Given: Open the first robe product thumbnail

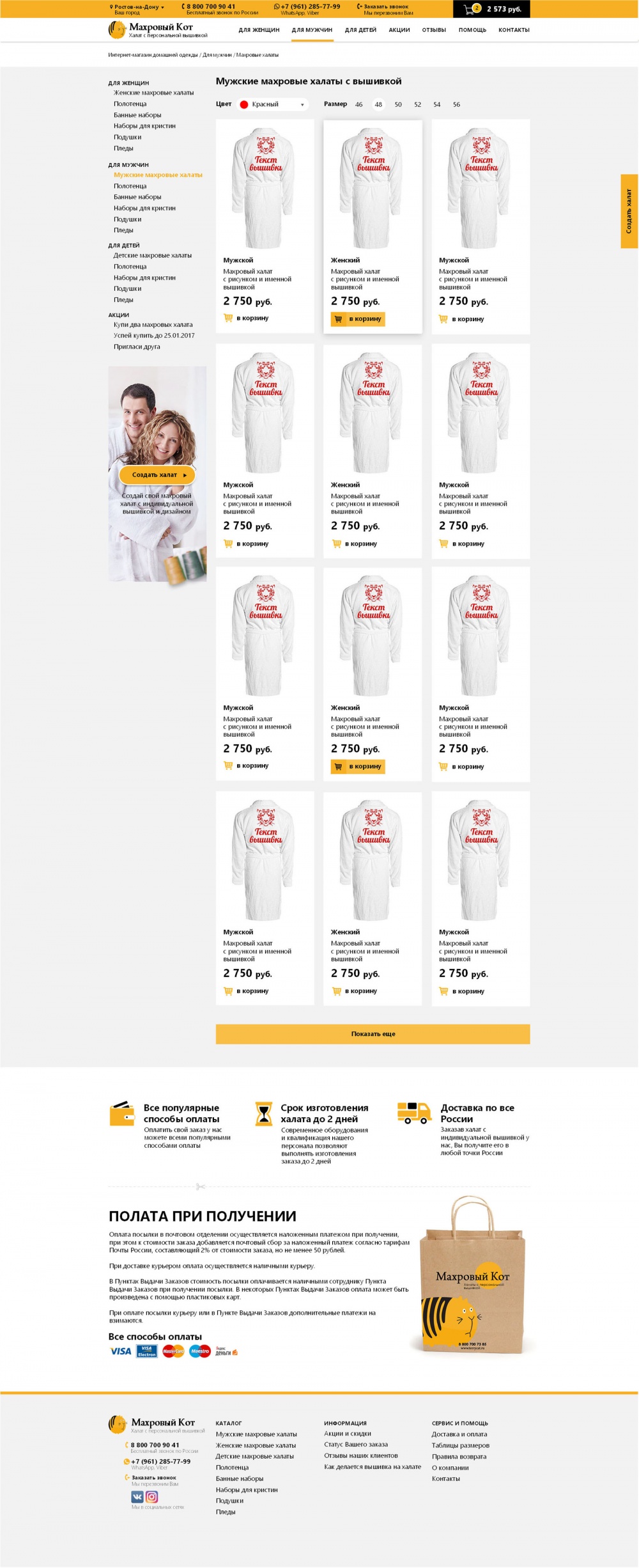Looking at the screenshot, I should click(x=265, y=187).
